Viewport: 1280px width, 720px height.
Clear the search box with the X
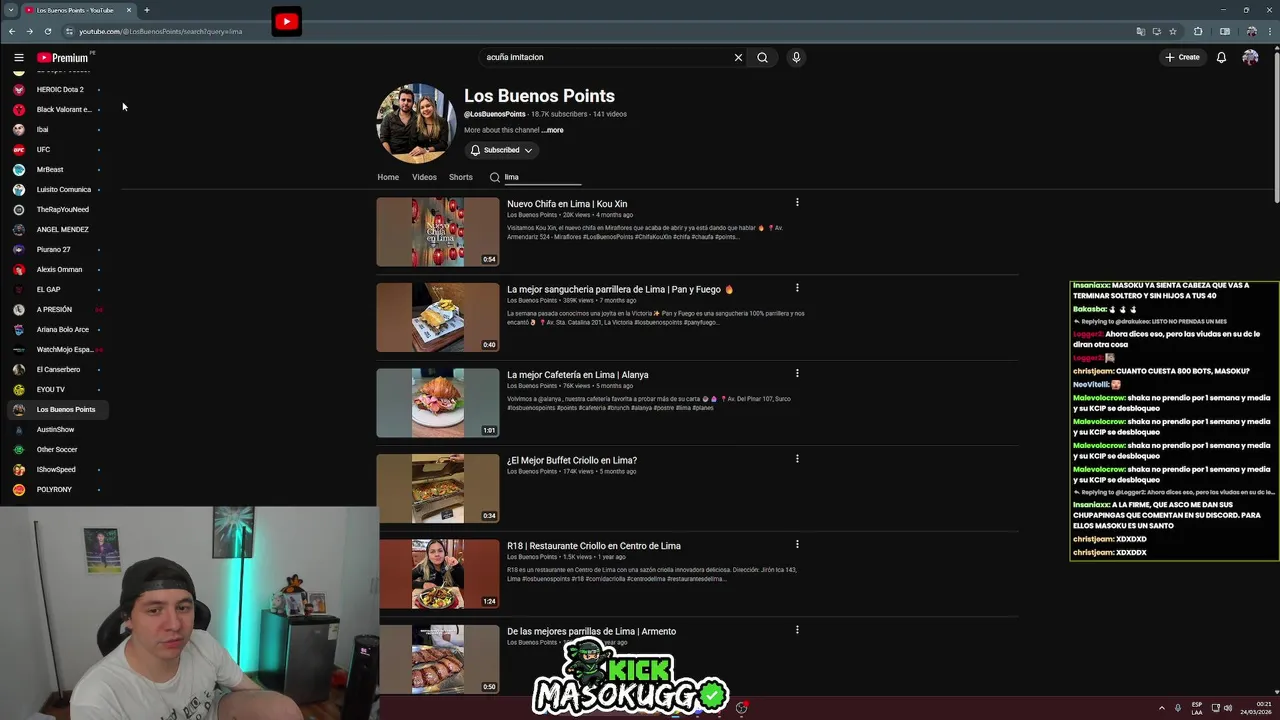(738, 57)
